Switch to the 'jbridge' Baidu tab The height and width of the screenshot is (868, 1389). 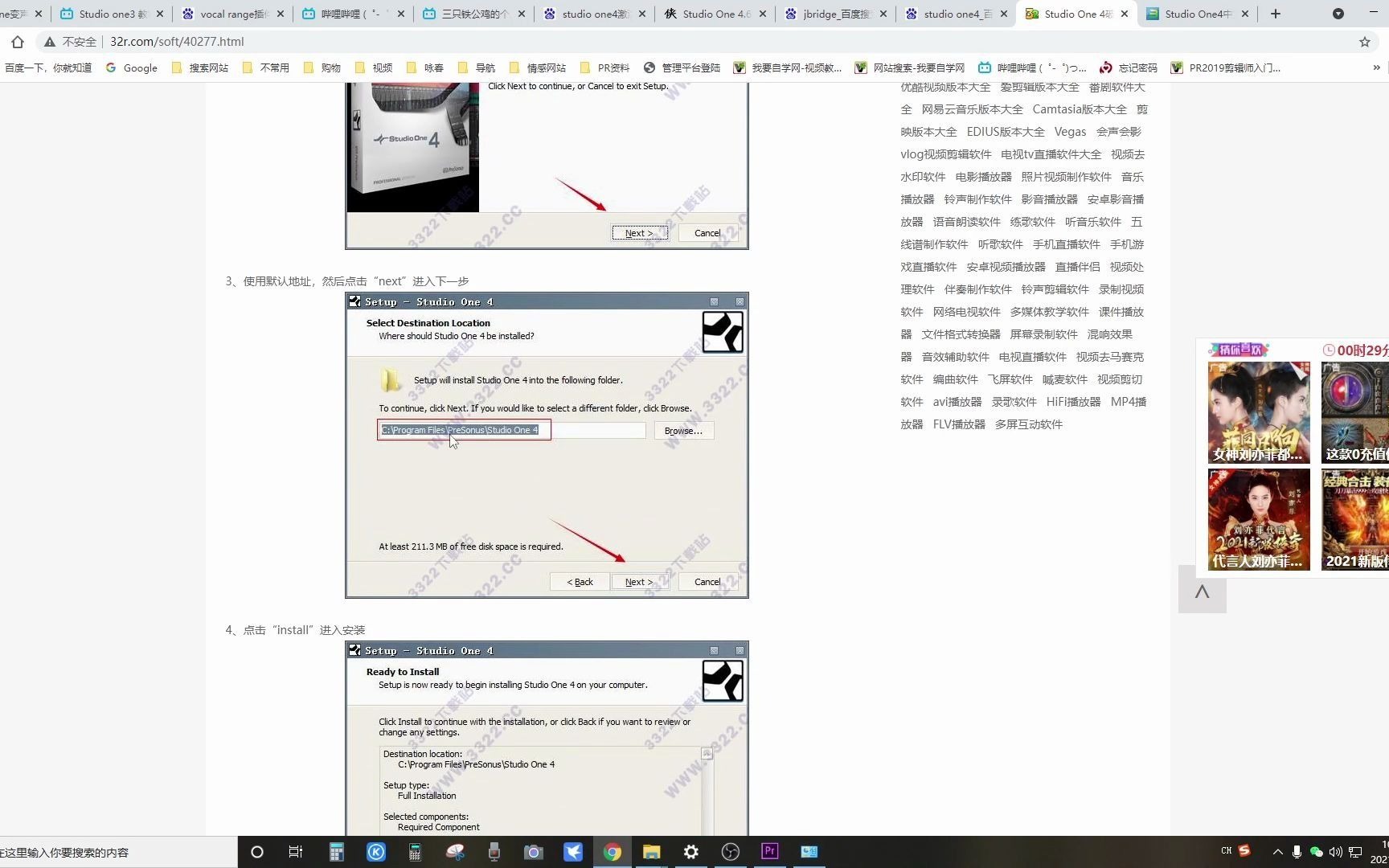coord(834,14)
